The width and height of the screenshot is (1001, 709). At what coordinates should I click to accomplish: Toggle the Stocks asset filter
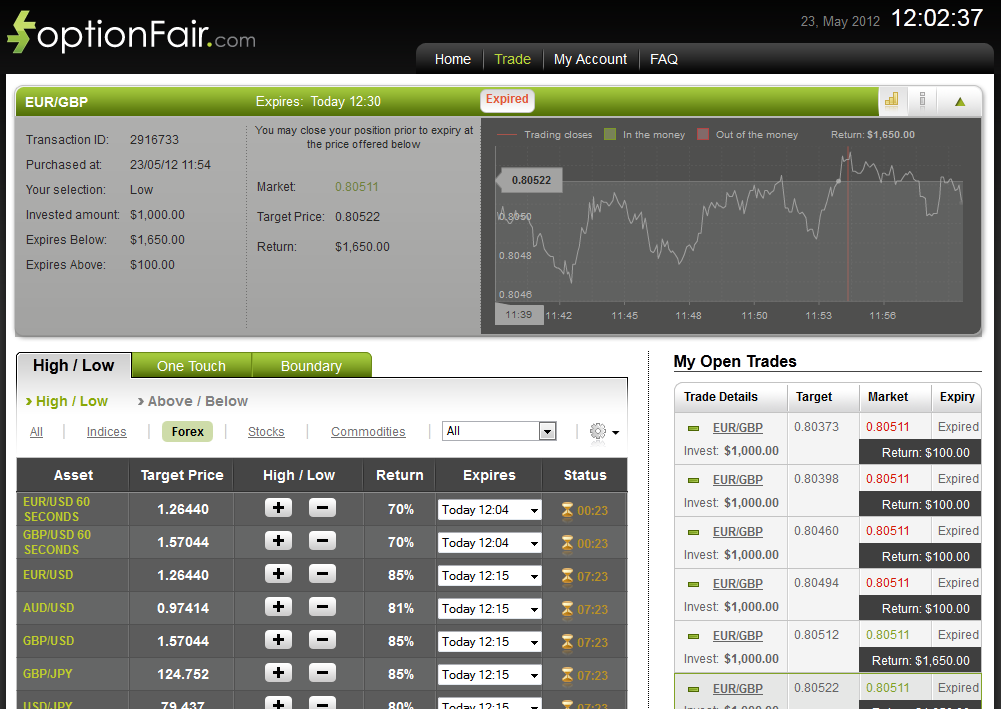(x=265, y=431)
